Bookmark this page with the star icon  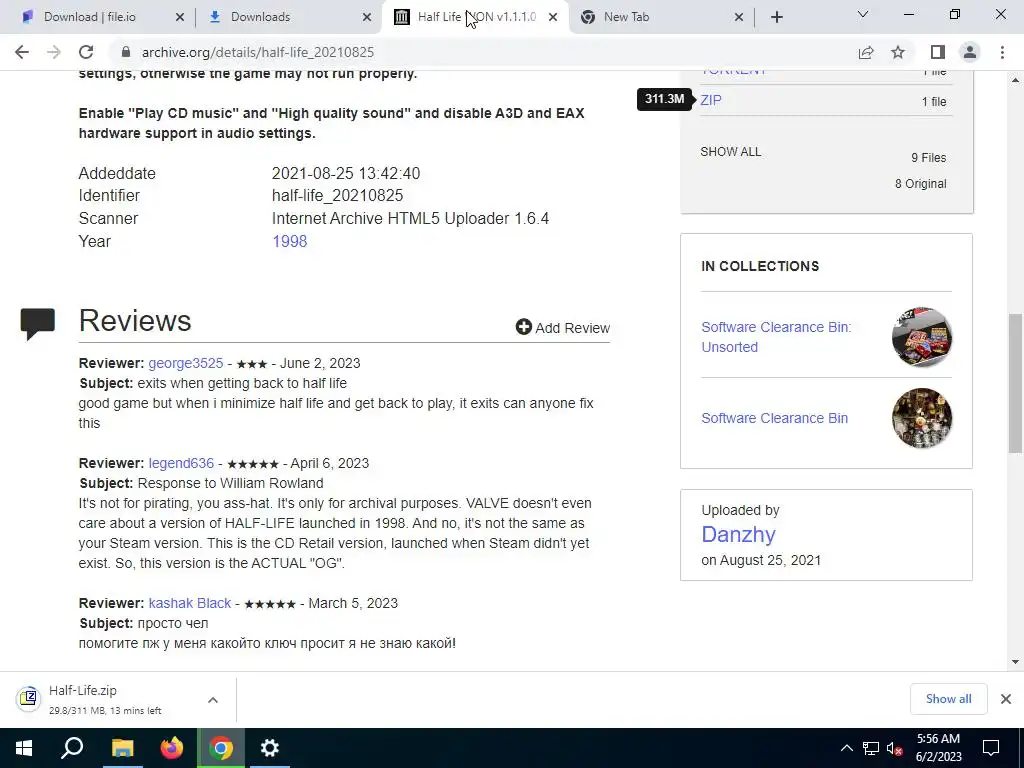(x=898, y=52)
